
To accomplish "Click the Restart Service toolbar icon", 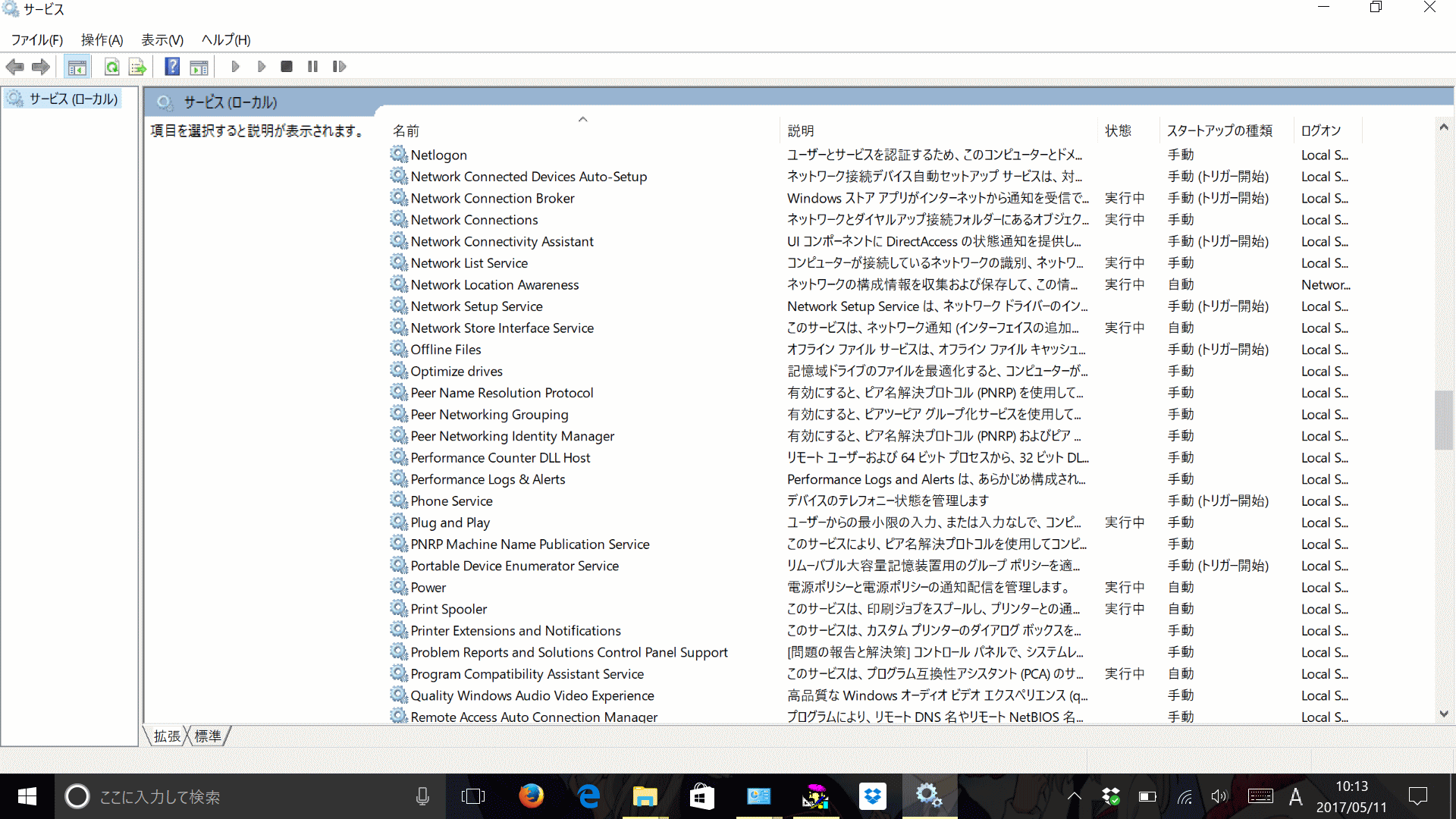I will tap(340, 66).
